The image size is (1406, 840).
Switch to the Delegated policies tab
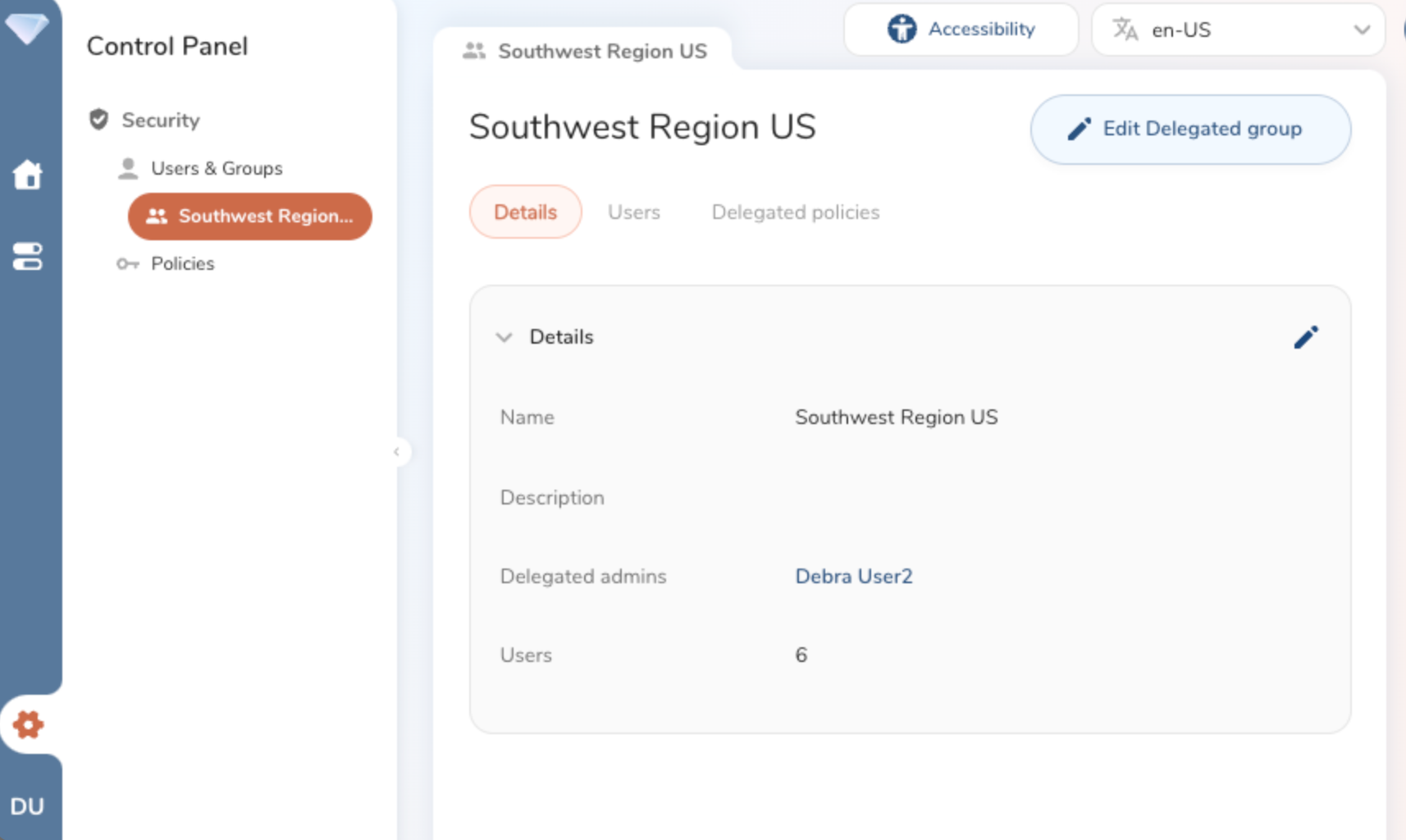(795, 212)
